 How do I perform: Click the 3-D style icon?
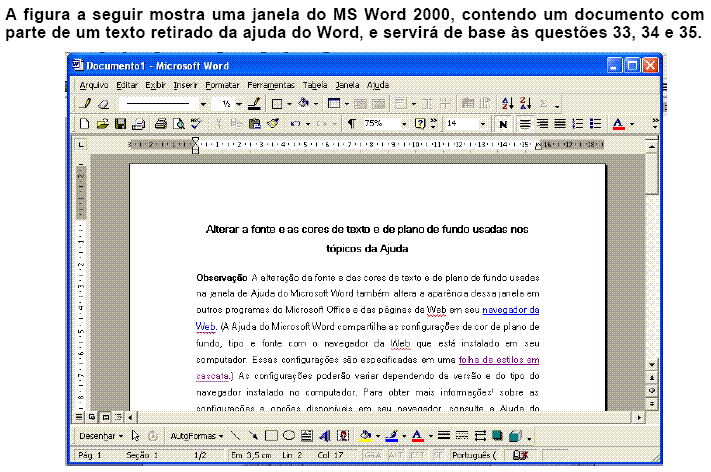(x=515, y=436)
